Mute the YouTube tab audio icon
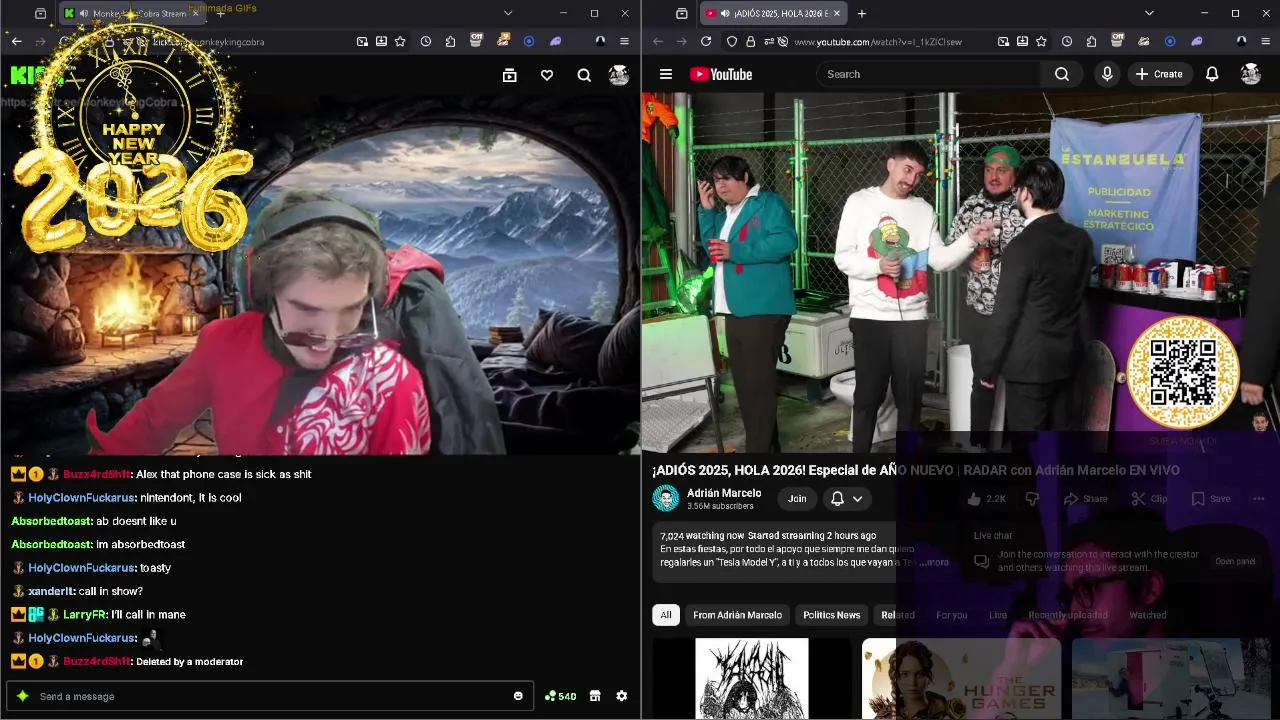The width and height of the screenshot is (1280, 720). [724, 14]
